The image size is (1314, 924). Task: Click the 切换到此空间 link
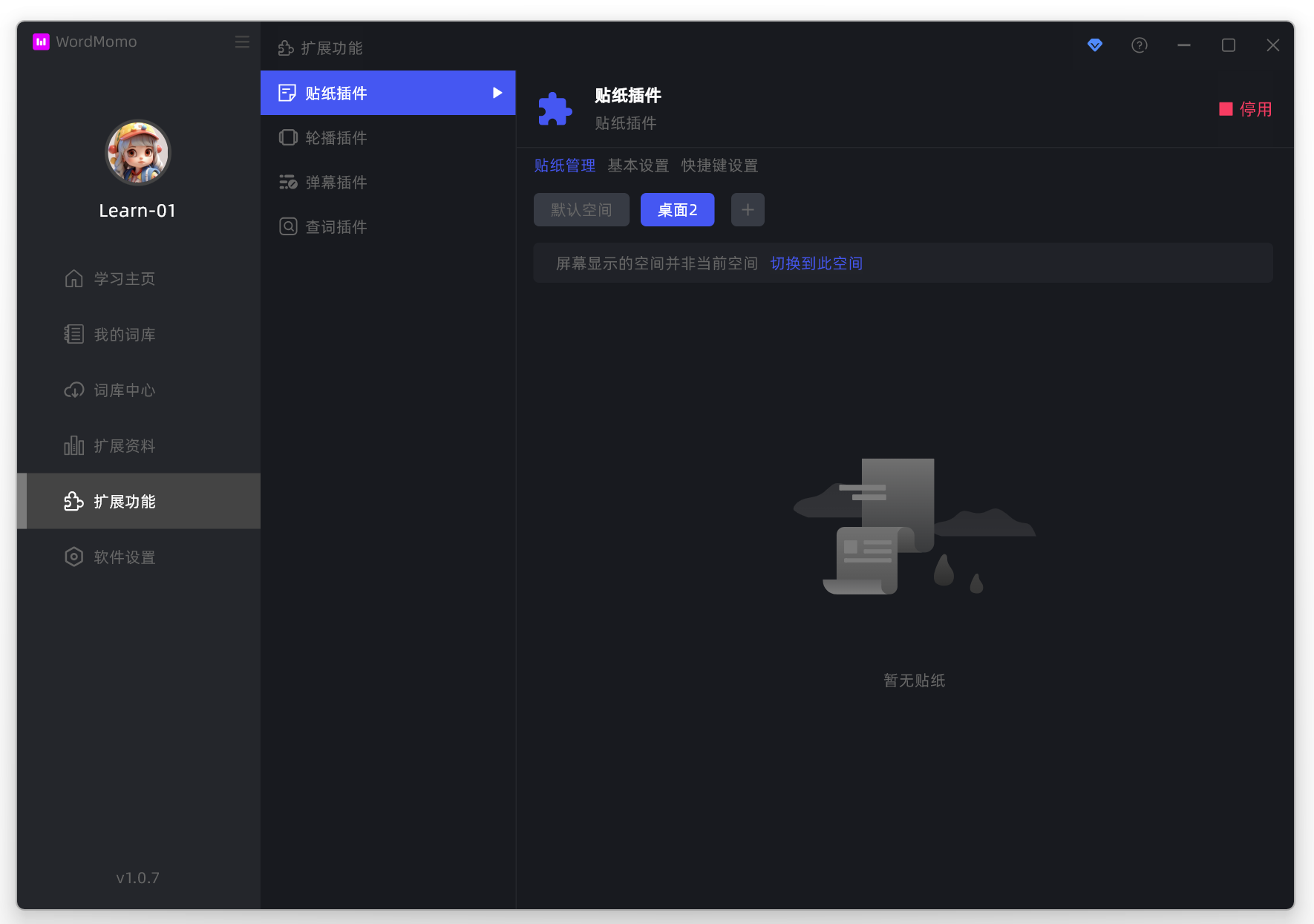816,263
